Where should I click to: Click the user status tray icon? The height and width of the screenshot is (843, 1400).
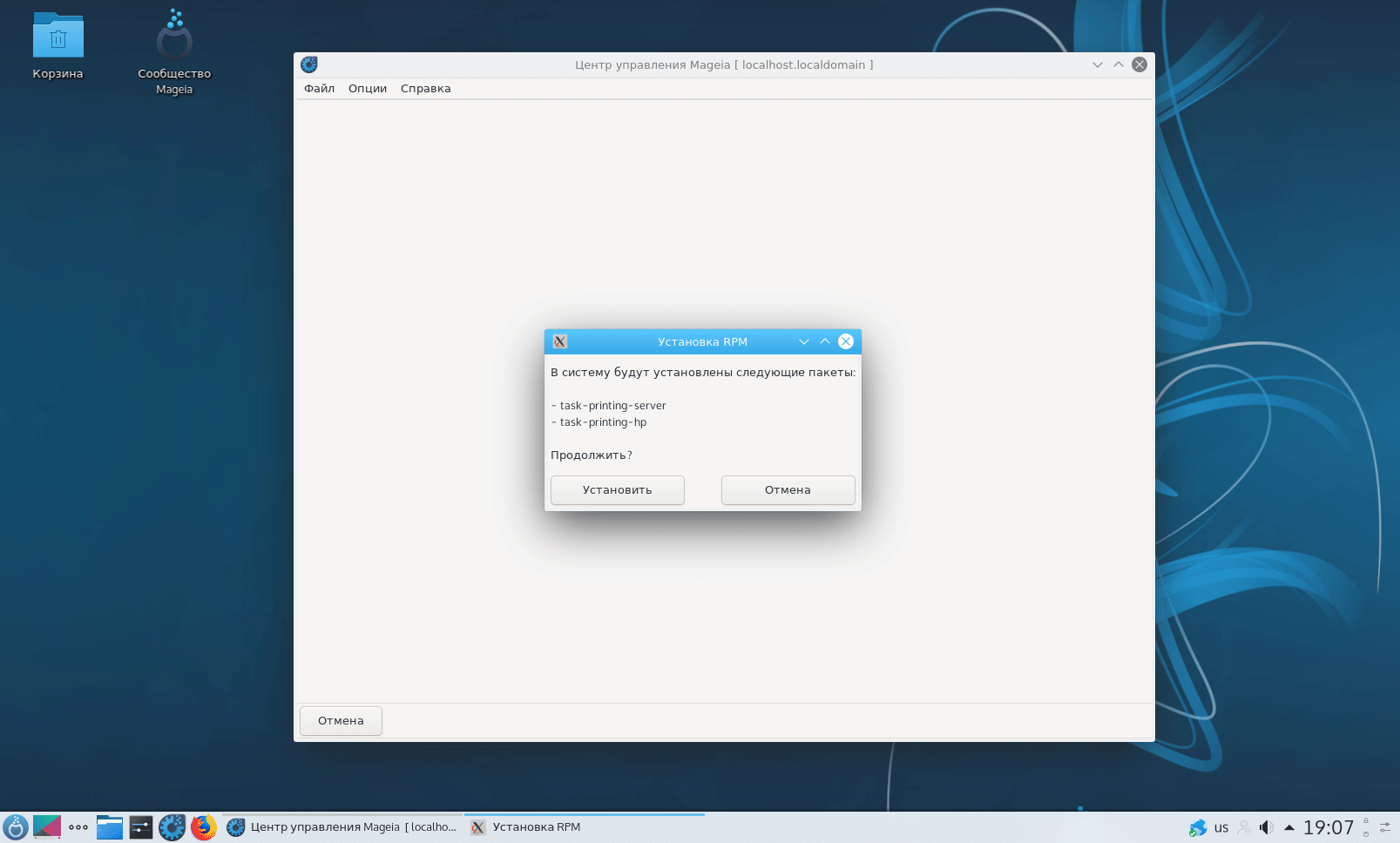point(1244,827)
